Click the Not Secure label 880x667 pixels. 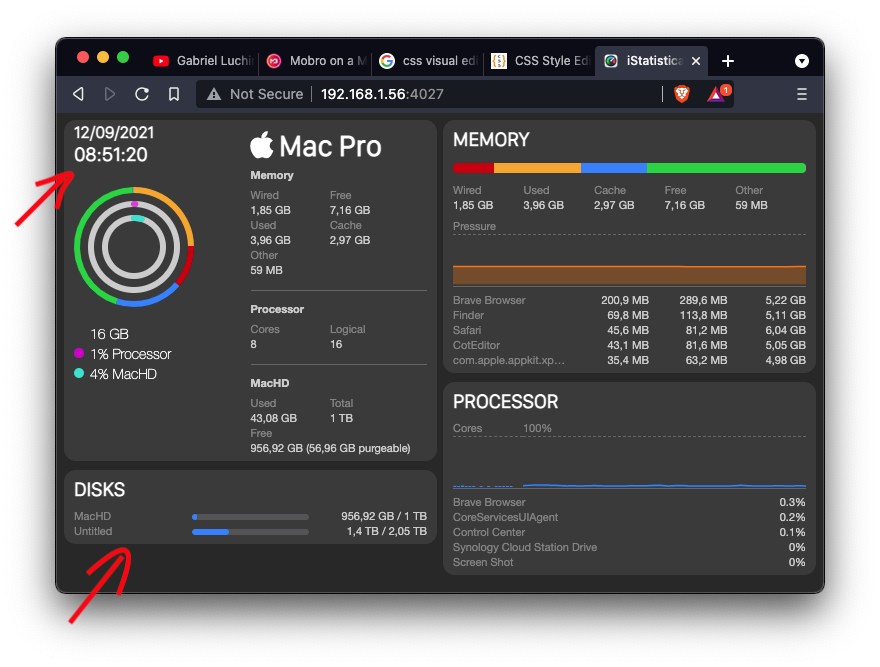[266, 94]
